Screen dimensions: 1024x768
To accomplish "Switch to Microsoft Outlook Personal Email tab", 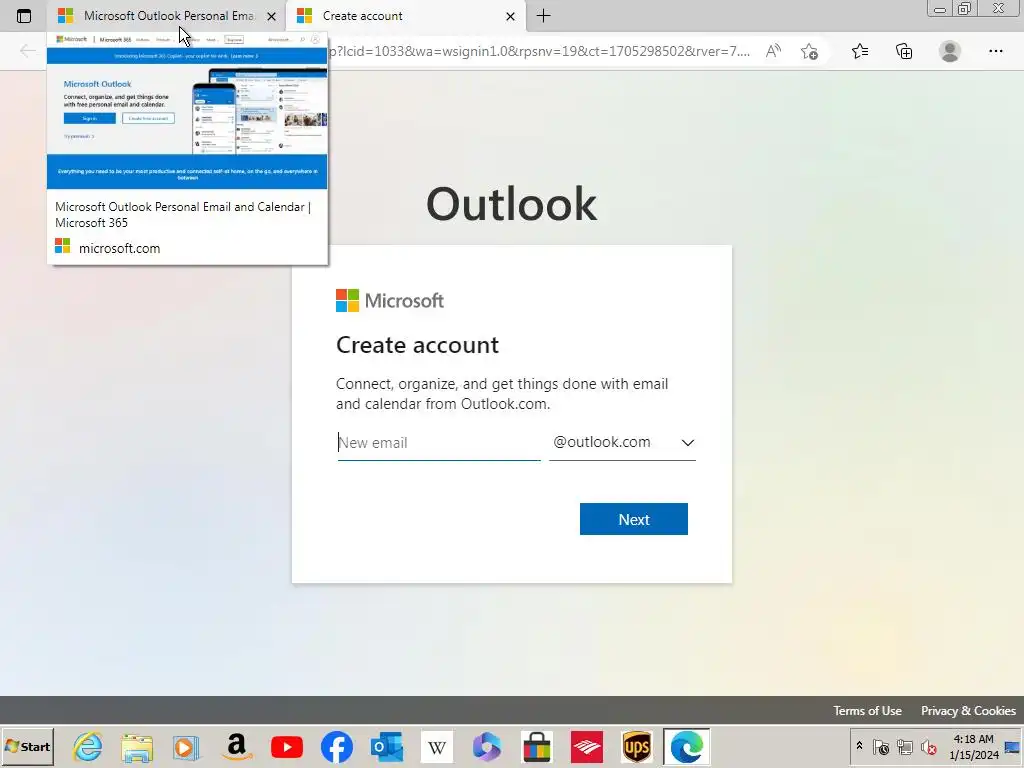I will pyautogui.click(x=167, y=16).
